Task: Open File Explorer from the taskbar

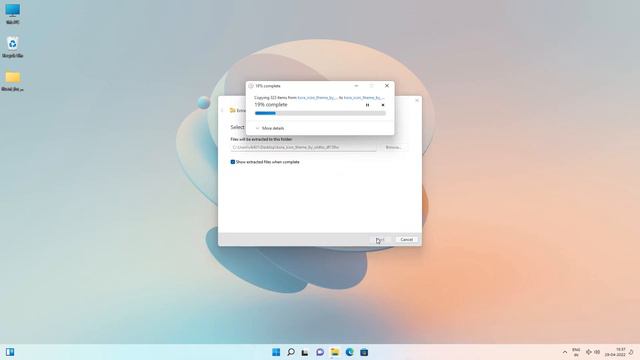Action: click(x=335, y=352)
